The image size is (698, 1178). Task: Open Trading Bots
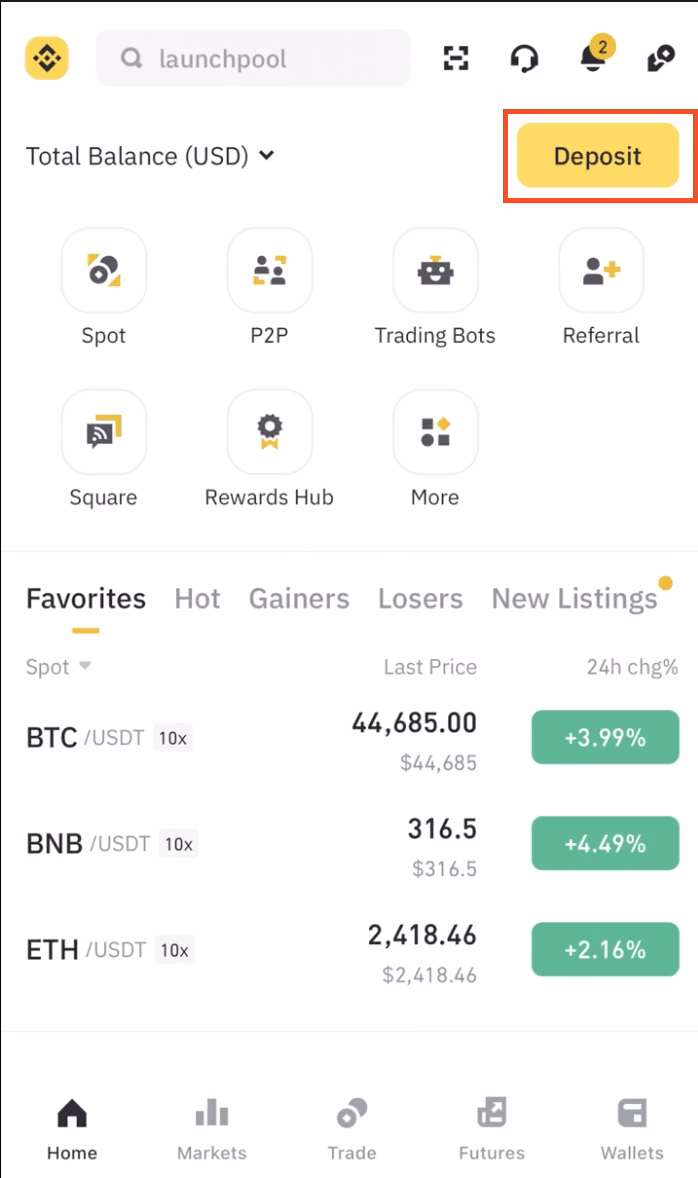434,270
